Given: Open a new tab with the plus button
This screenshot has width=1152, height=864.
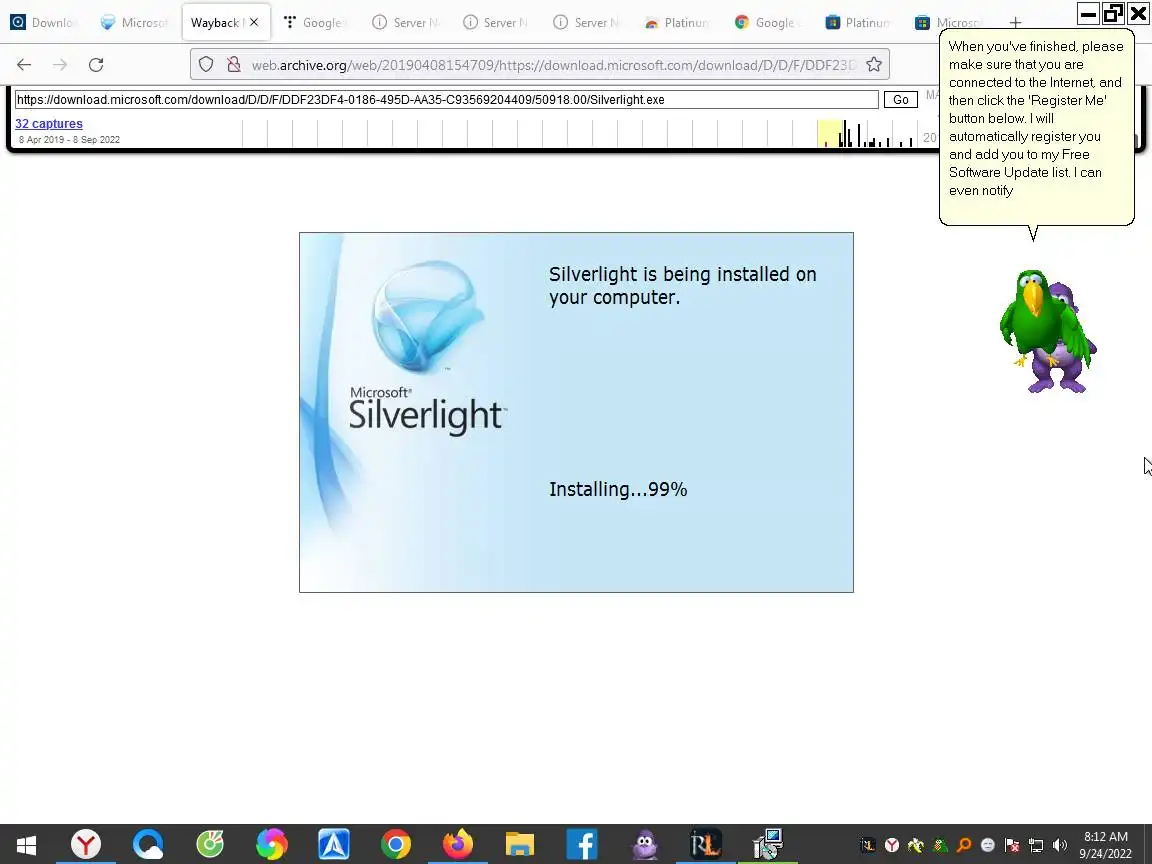Looking at the screenshot, I should [x=1015, y=23].
